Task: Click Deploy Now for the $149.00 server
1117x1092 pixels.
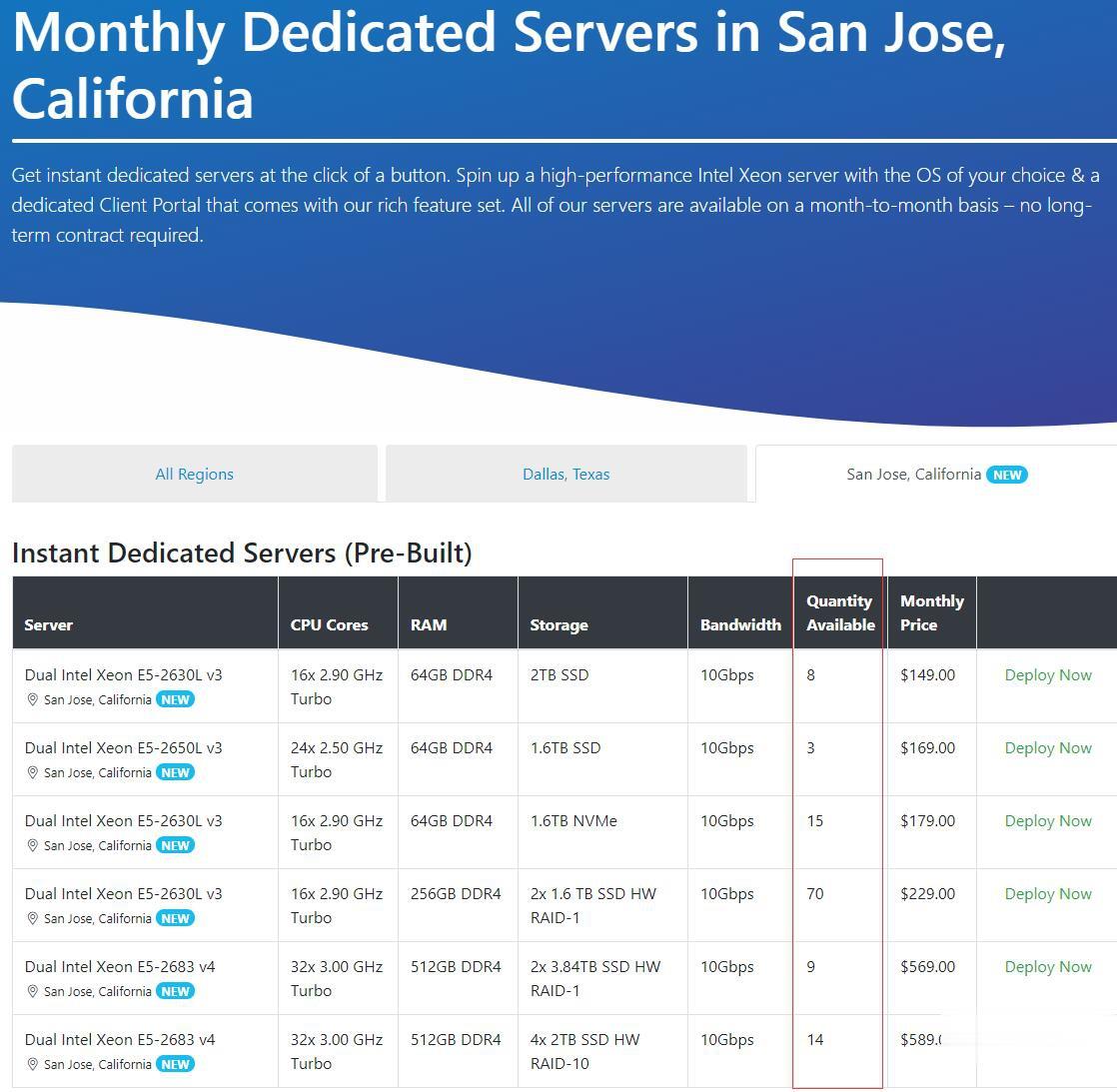Action: (x=1048, y=675)
